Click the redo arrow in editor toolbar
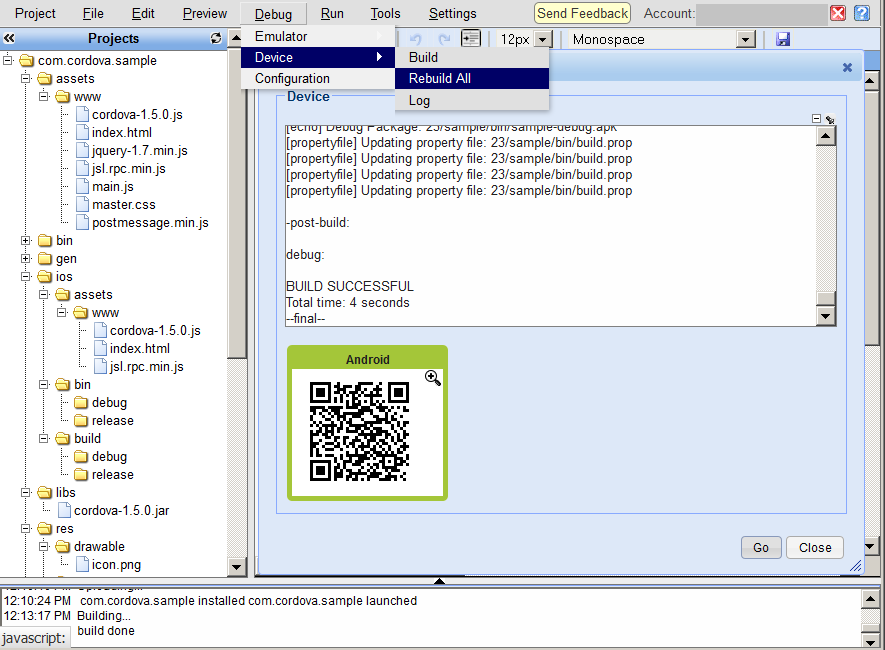Viewport: 885px width, 650px height. pyautogui.click(x=444, y=39)
